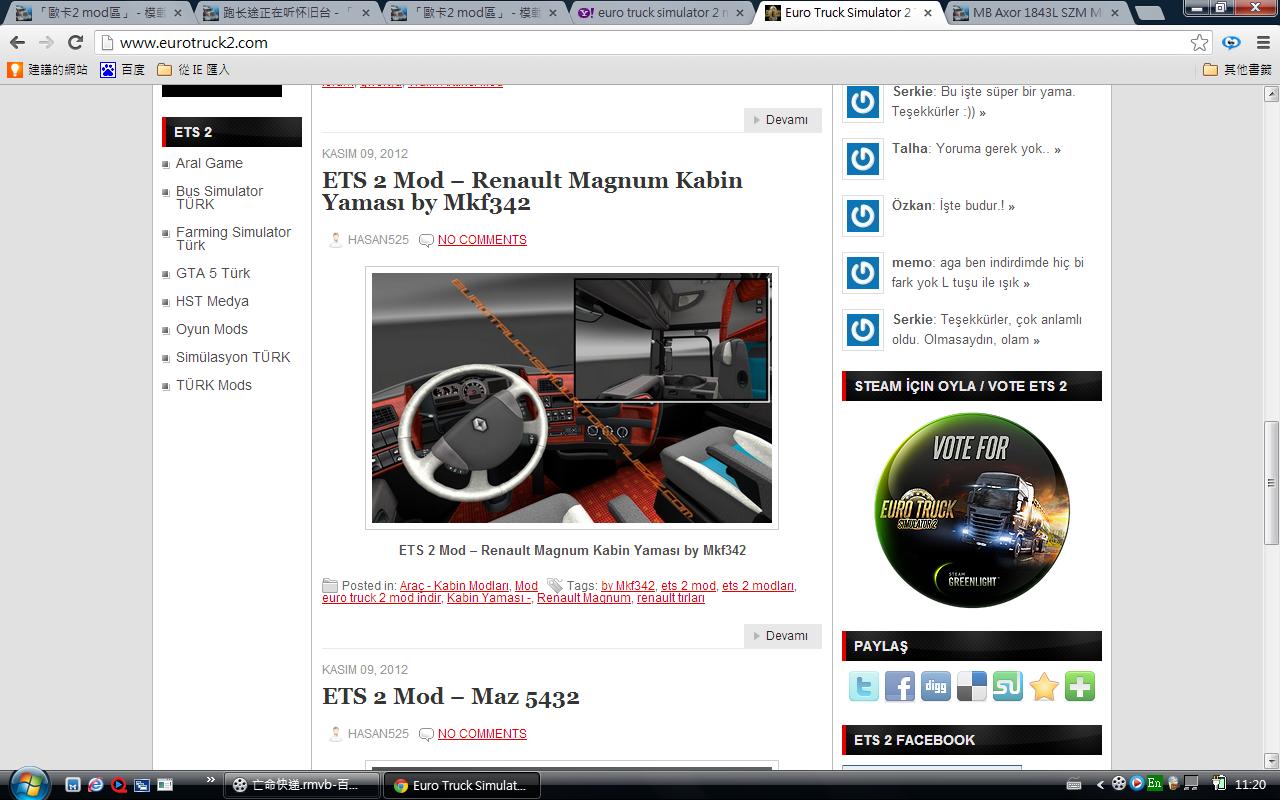Share via the StumbleUpon icon
This screenshot has height=800, width=1280.
(x=1007, y=686)
